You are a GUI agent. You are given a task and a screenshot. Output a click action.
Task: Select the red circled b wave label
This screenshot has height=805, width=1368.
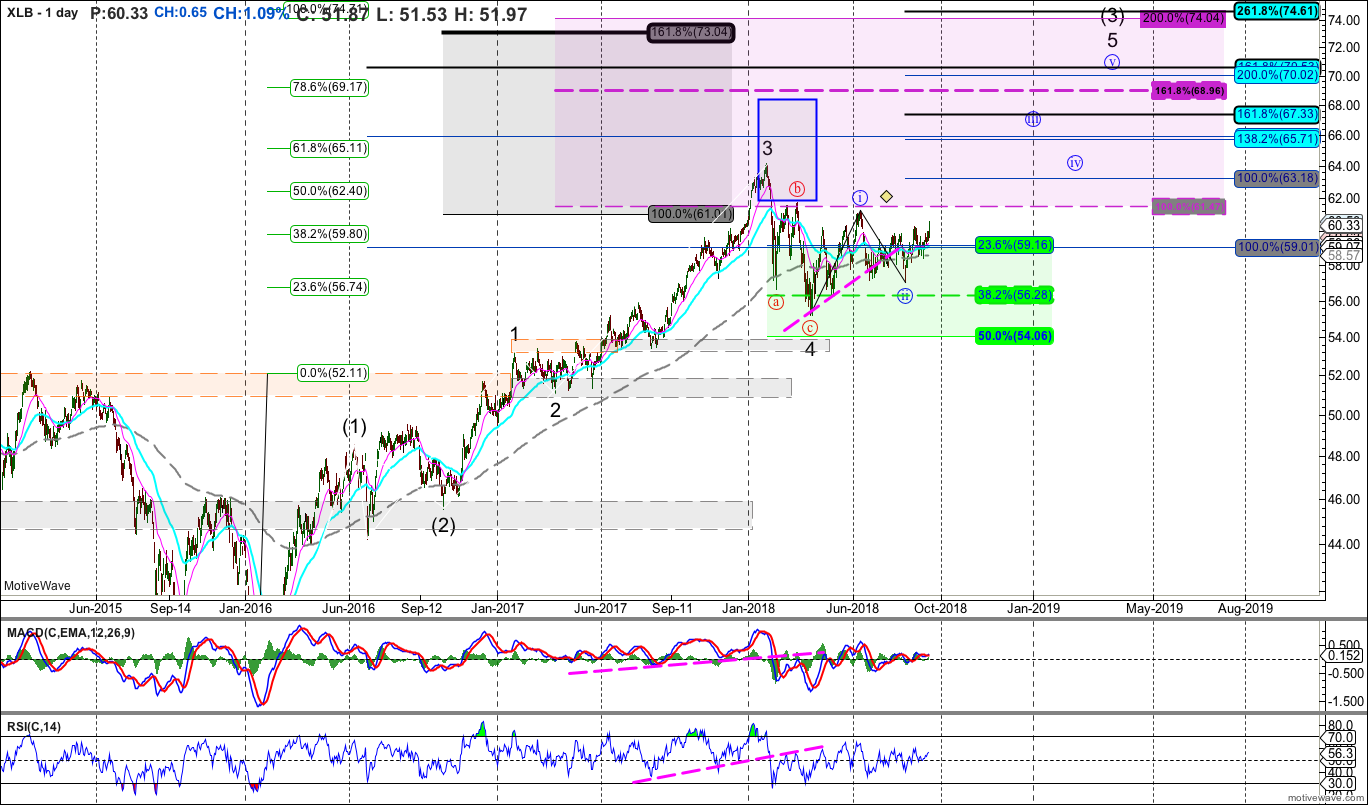point(797,188)
